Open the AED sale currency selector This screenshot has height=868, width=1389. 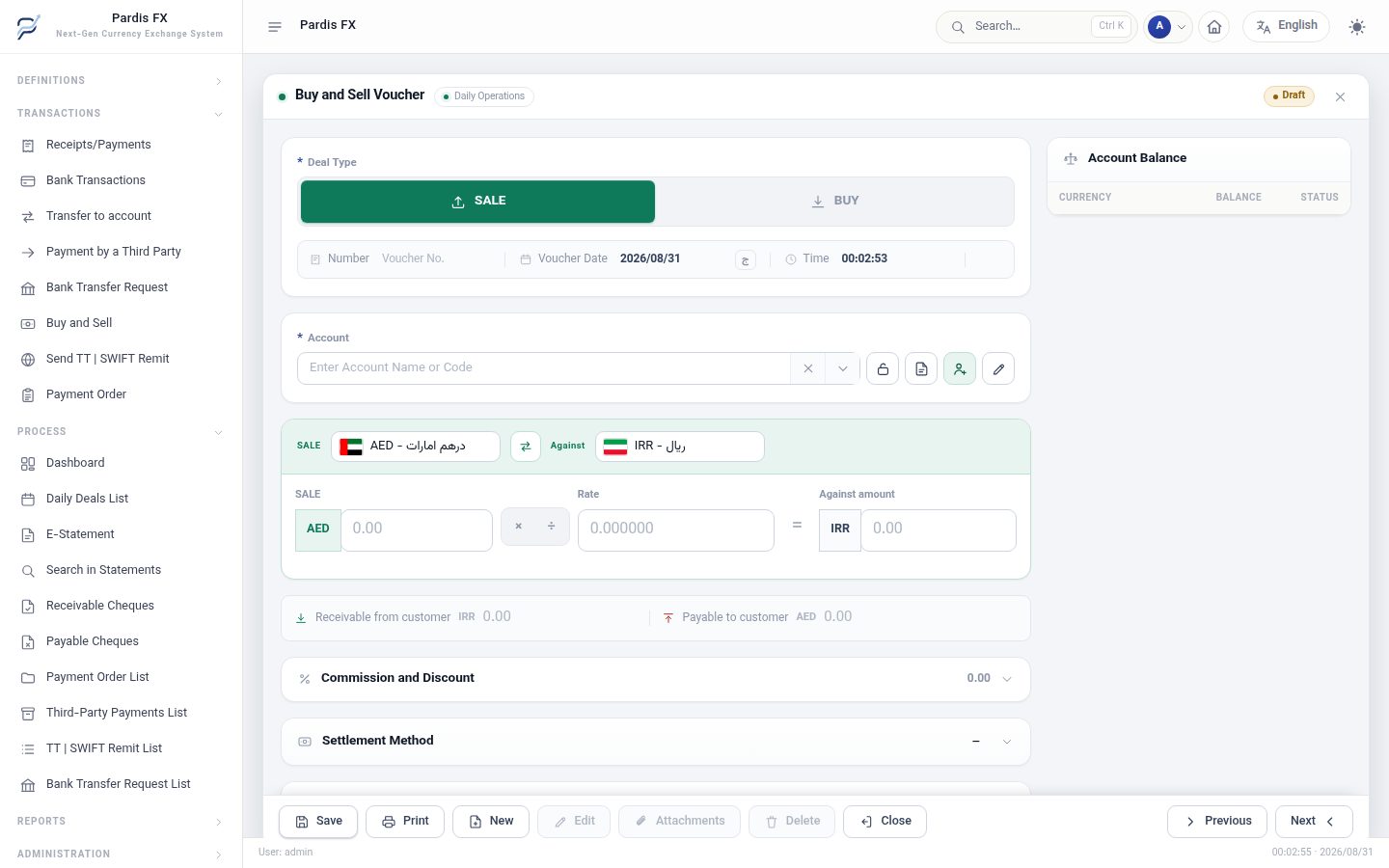pos(416,447)
